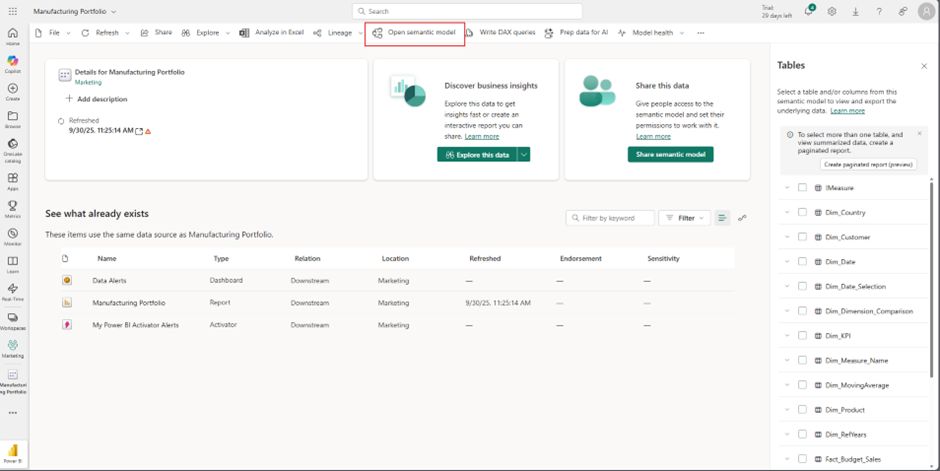
Task: Check the Dim_Country table checkbox
Action: click(802, 212)
